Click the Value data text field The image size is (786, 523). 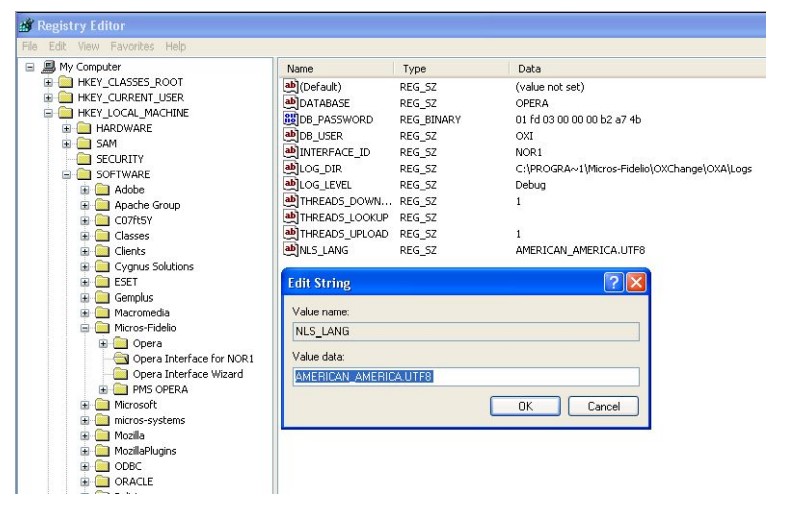tap(465, 377)
